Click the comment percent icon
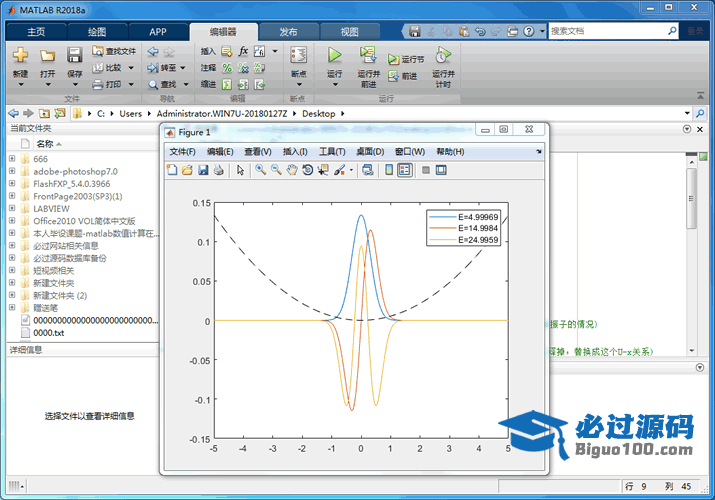Screen dimensions: 715x500 [227, 68]
